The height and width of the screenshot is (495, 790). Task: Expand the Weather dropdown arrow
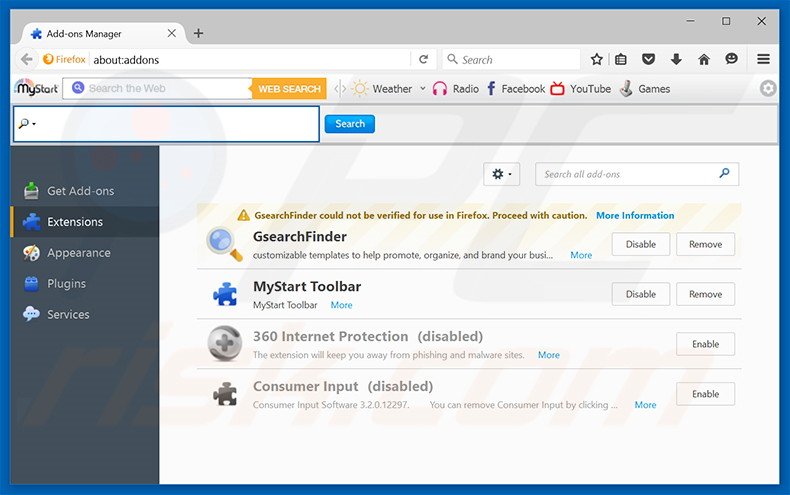[423, 89]
